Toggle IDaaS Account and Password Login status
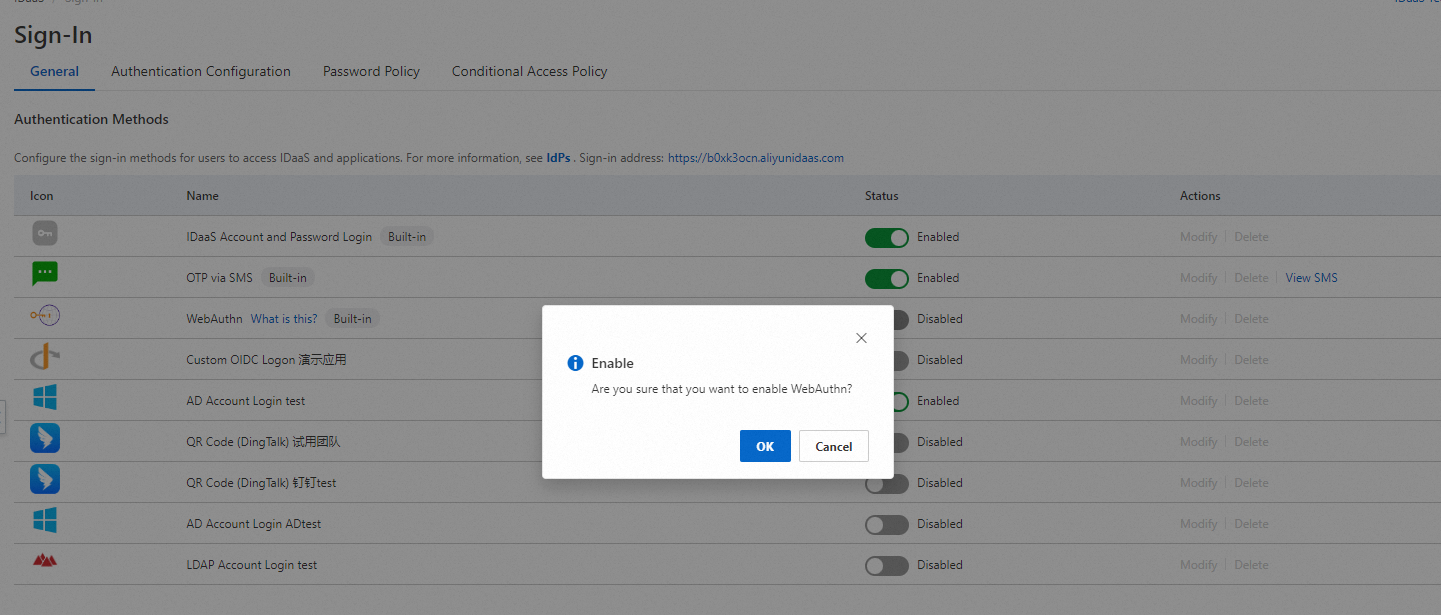This screenshot has width=1441, height=615. click(x=886, y=237)
